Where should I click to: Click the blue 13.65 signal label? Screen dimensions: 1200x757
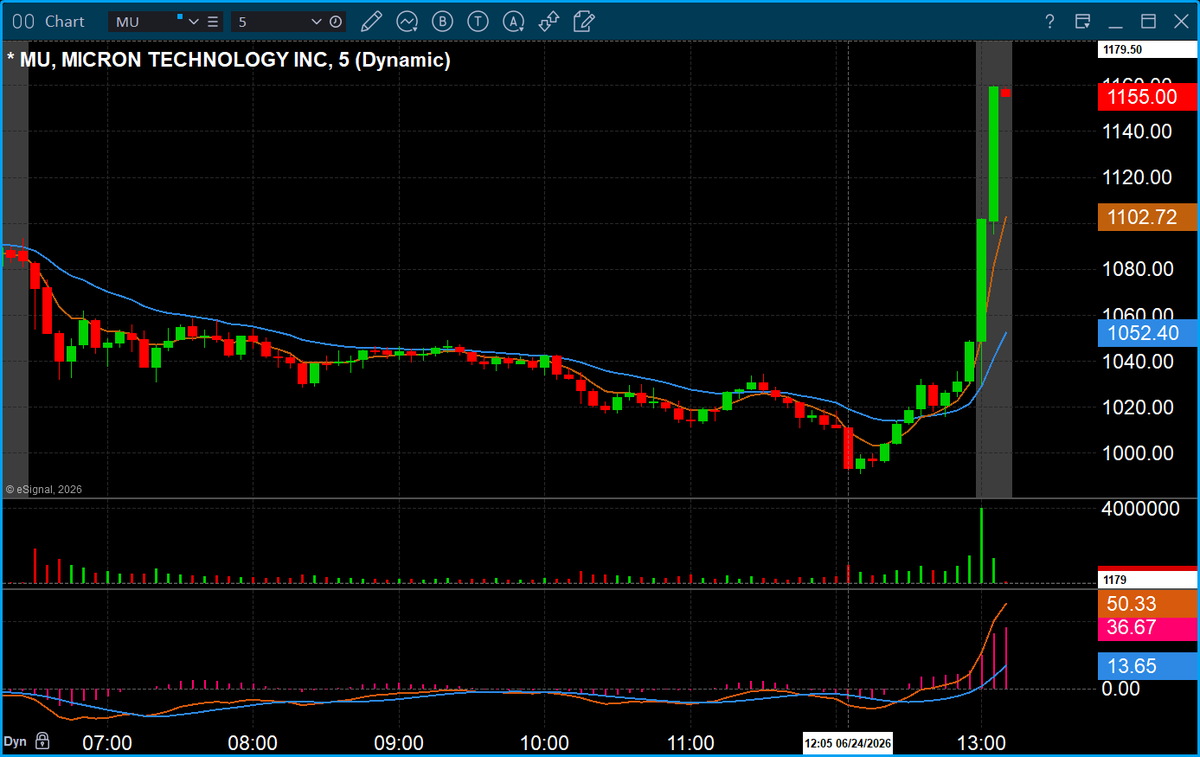click(x=1147, y=666)
